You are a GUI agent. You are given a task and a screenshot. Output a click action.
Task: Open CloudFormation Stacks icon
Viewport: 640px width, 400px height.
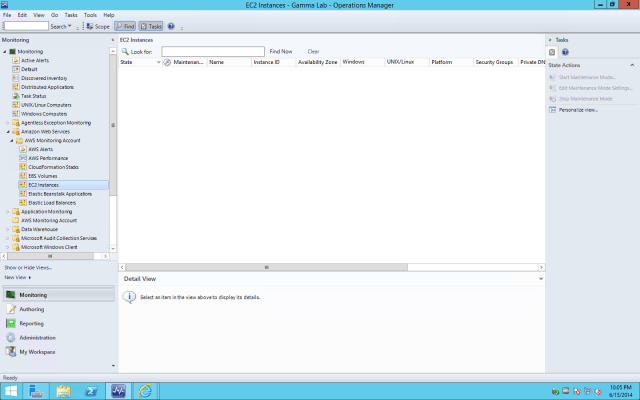[x=23, y=167]
